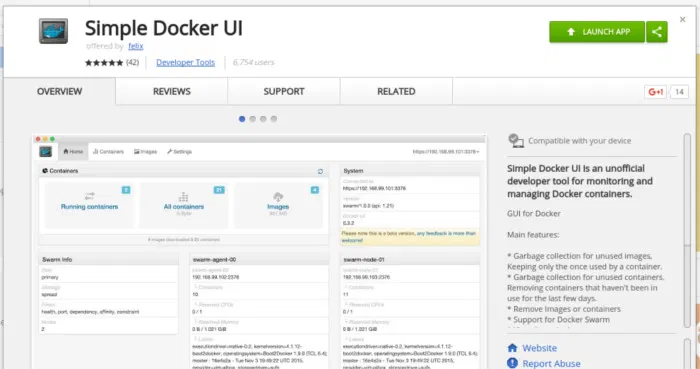Screen dimensions: 700x369
Task: Open the Website link
Action: (x=539, y=348)
